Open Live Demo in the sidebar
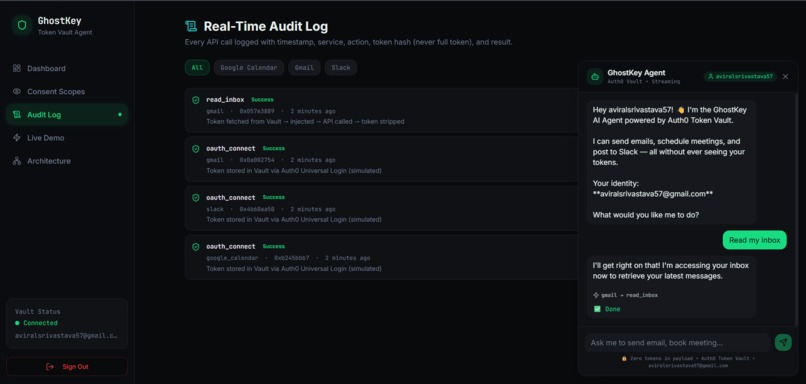 67,138
